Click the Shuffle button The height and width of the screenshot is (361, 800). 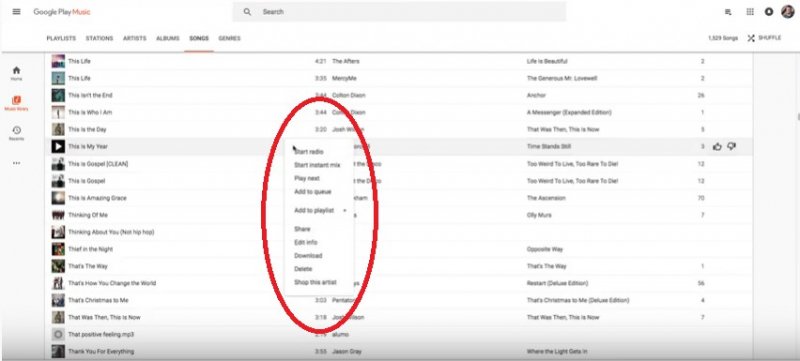764,38
